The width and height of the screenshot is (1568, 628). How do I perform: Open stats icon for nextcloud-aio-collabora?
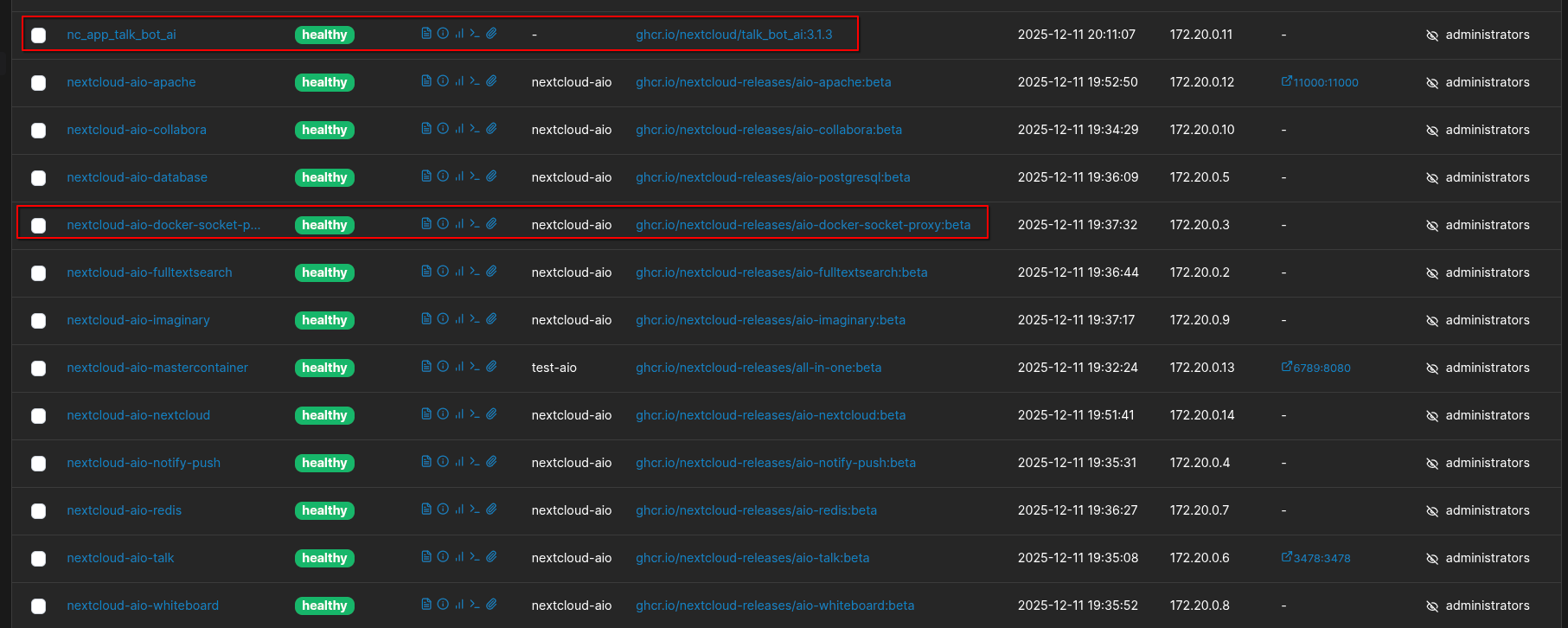coord(459,129)
